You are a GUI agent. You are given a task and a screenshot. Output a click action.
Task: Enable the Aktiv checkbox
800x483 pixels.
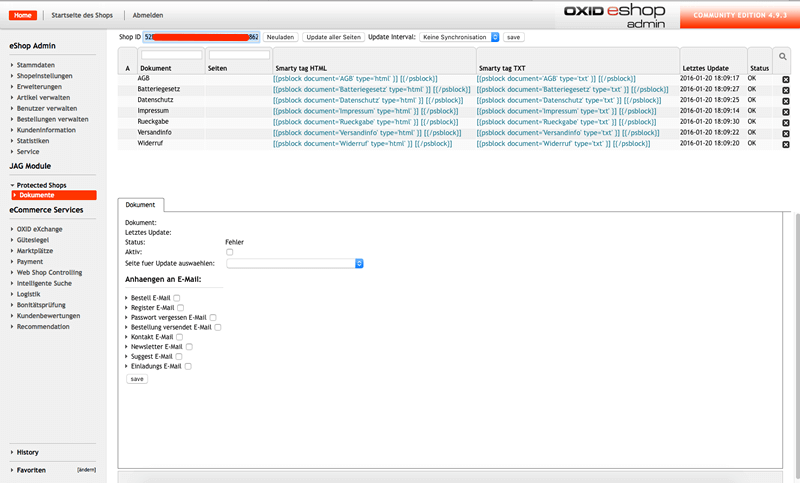(x=230, y=252)
